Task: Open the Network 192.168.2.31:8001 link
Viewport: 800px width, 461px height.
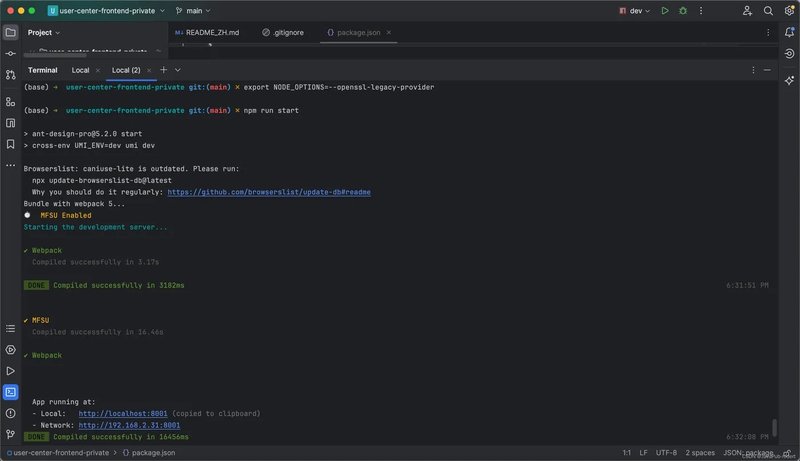Action: tap(129, 425)
